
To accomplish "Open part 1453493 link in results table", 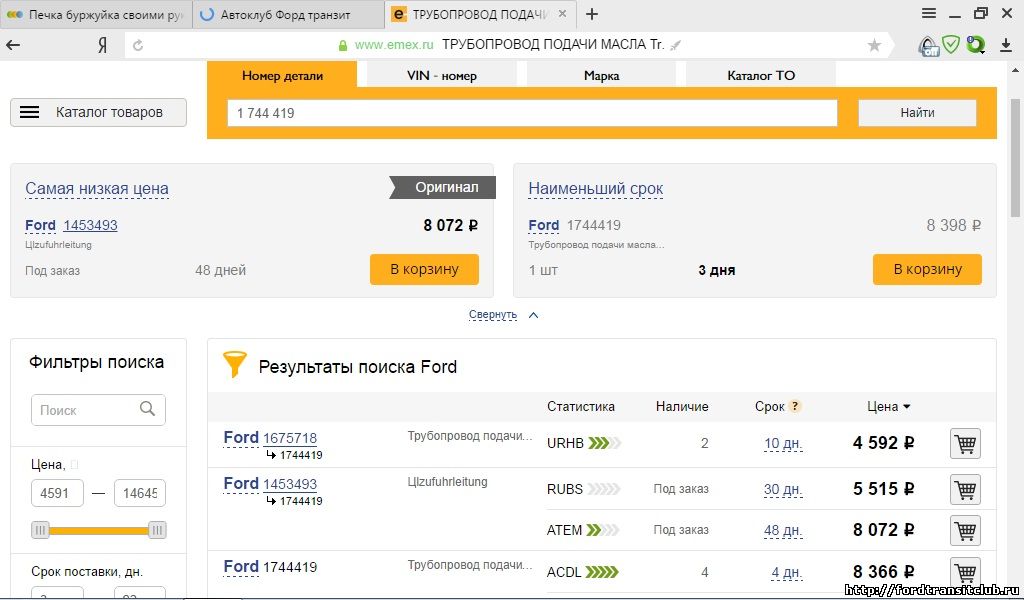I will click(290, 484).
